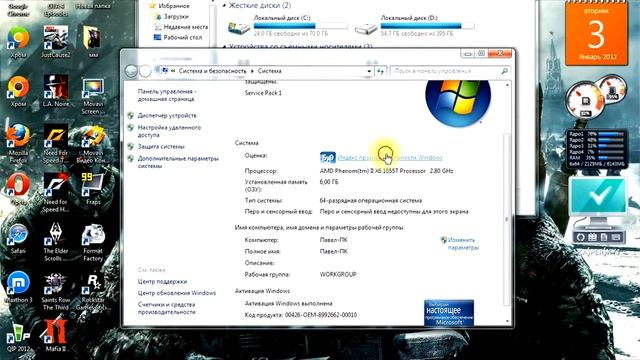Click the WORKGROUP value

pos(338,275)
